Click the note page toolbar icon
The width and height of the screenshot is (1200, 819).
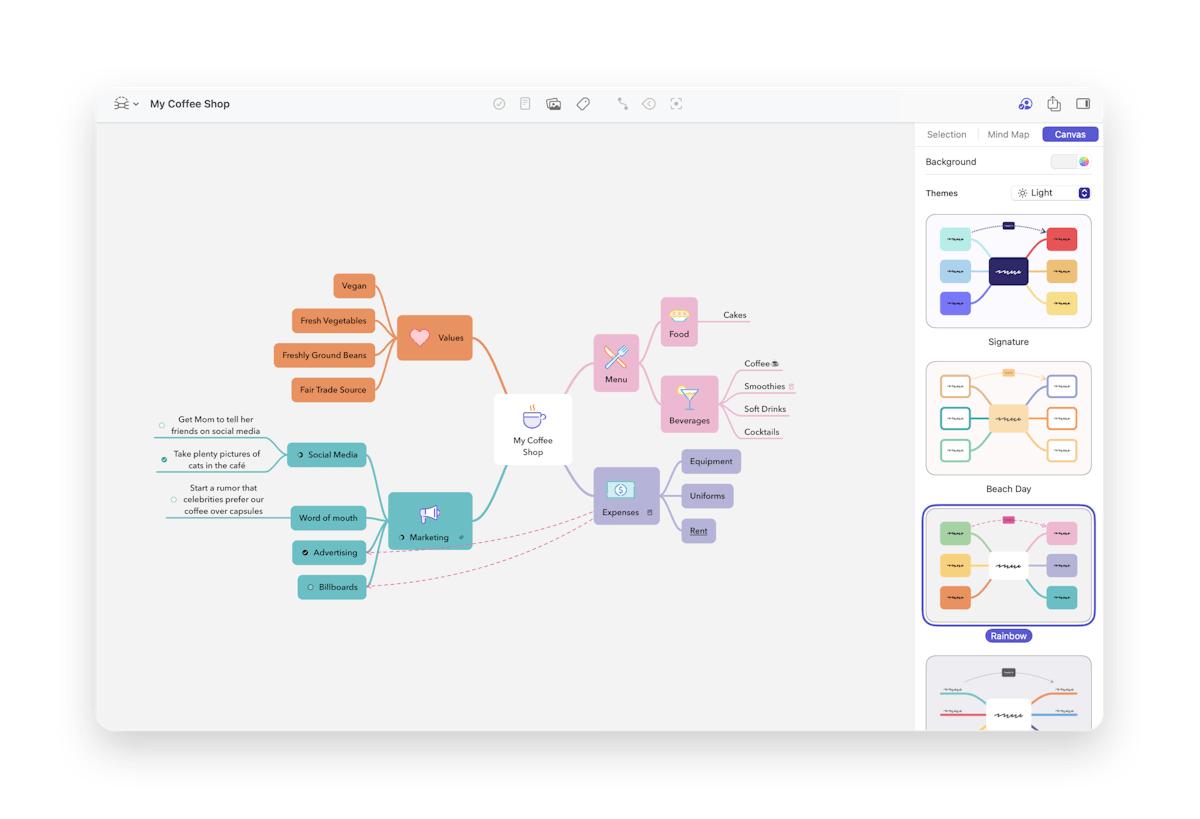click(x=525, y=104)
